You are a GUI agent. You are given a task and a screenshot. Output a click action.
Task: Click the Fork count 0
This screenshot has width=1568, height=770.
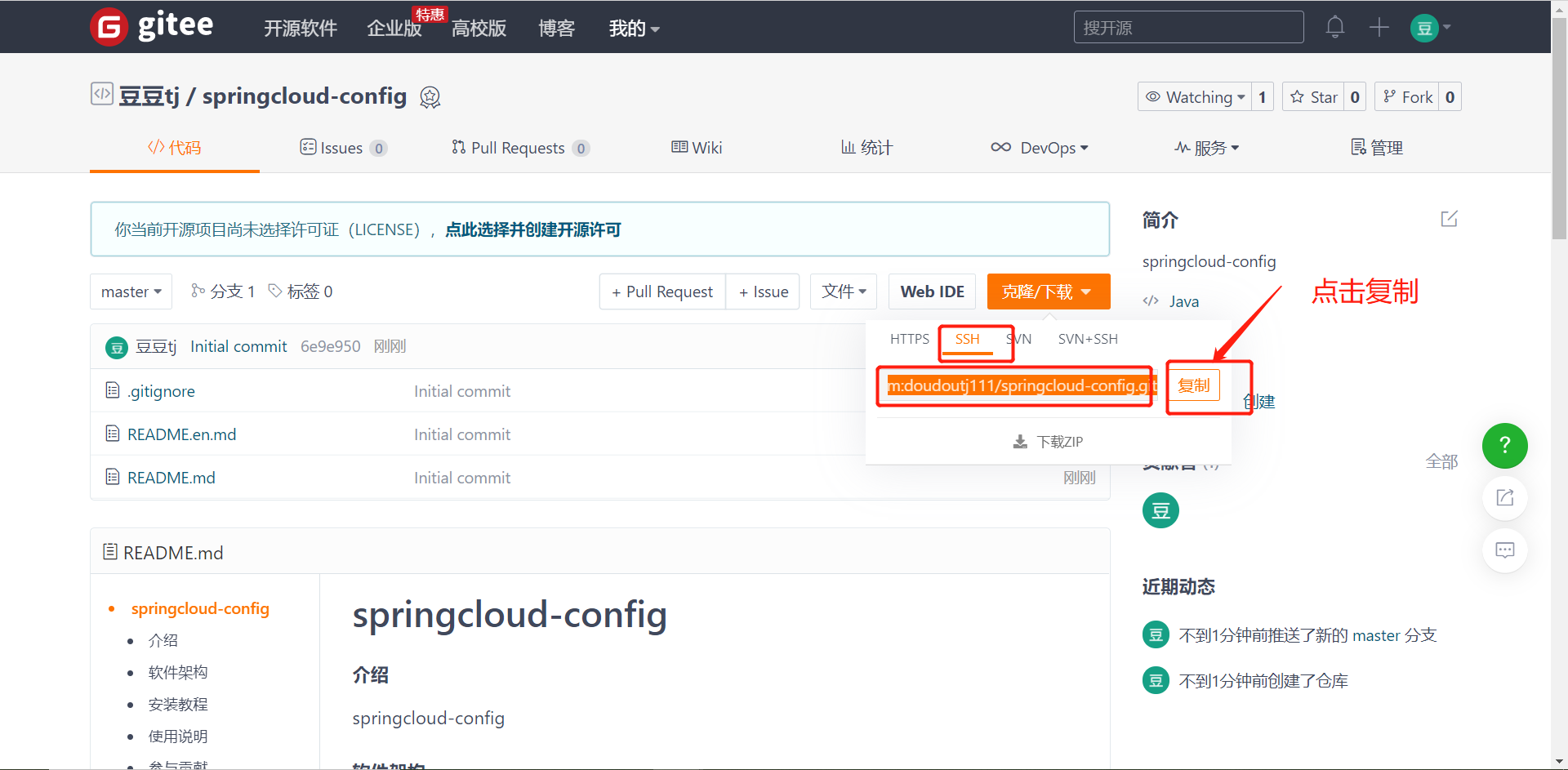click(1450, 97)
